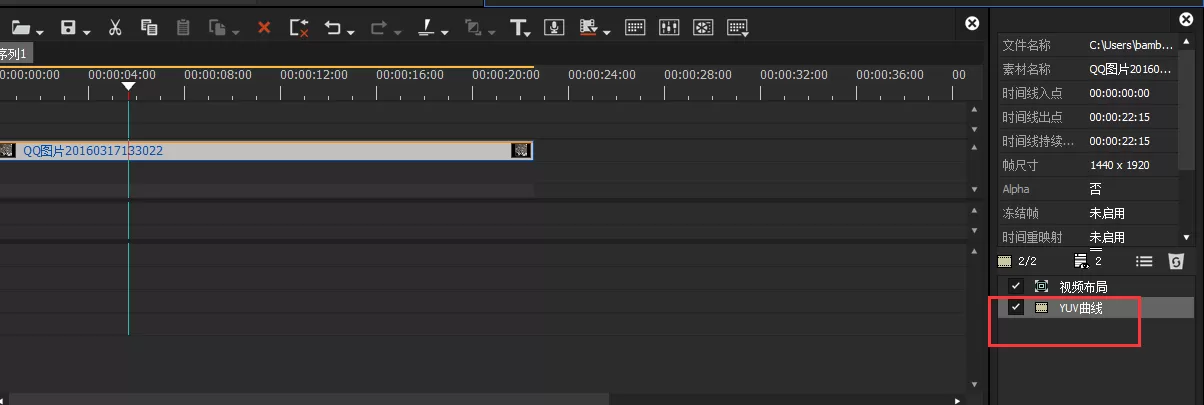1204x405 pixels.
Task: Paste at the cursor using the clipboard icon
Action: pyautogui.click(x=183, y=28)
